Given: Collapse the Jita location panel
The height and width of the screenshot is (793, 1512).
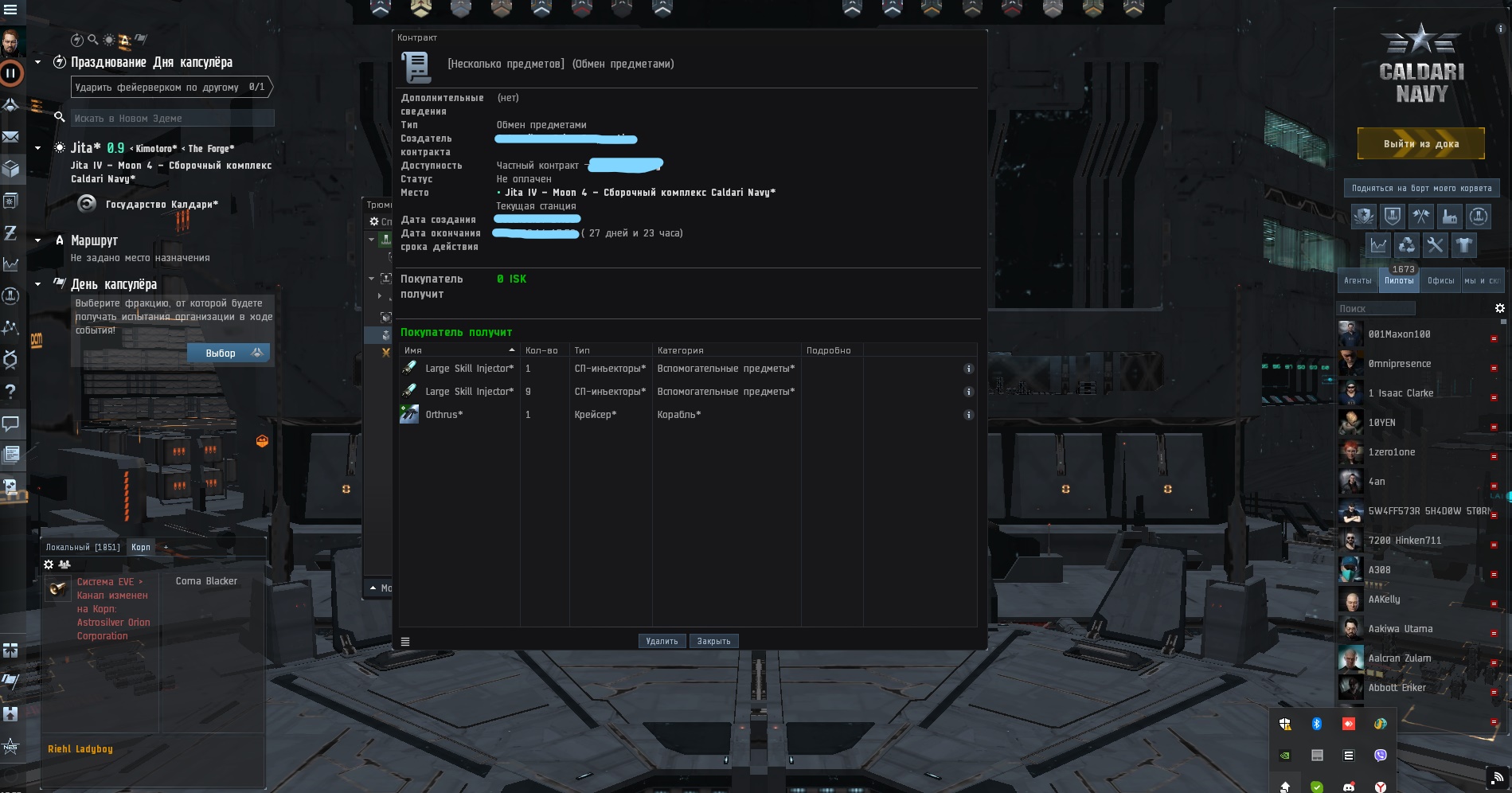Looking at the screenshot, I should tap(37, 148).
